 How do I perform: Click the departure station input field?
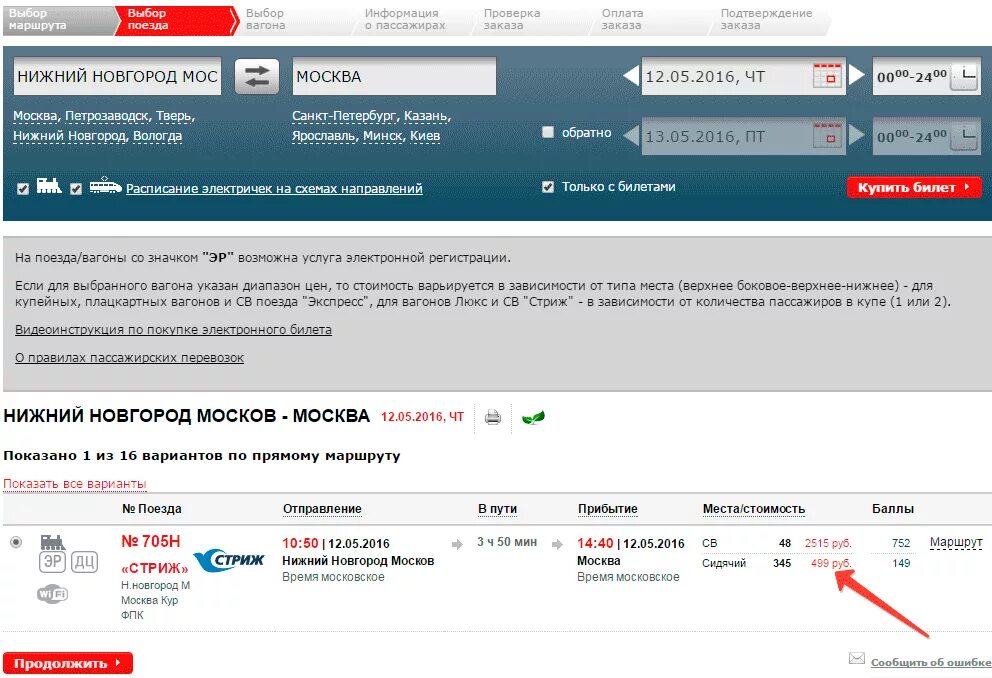pos(118,76)
